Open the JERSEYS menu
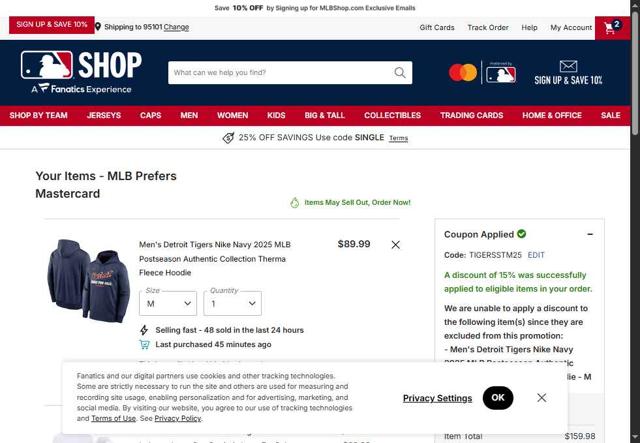Viewport: 640px width, 443px height. (x=104, y=116)
